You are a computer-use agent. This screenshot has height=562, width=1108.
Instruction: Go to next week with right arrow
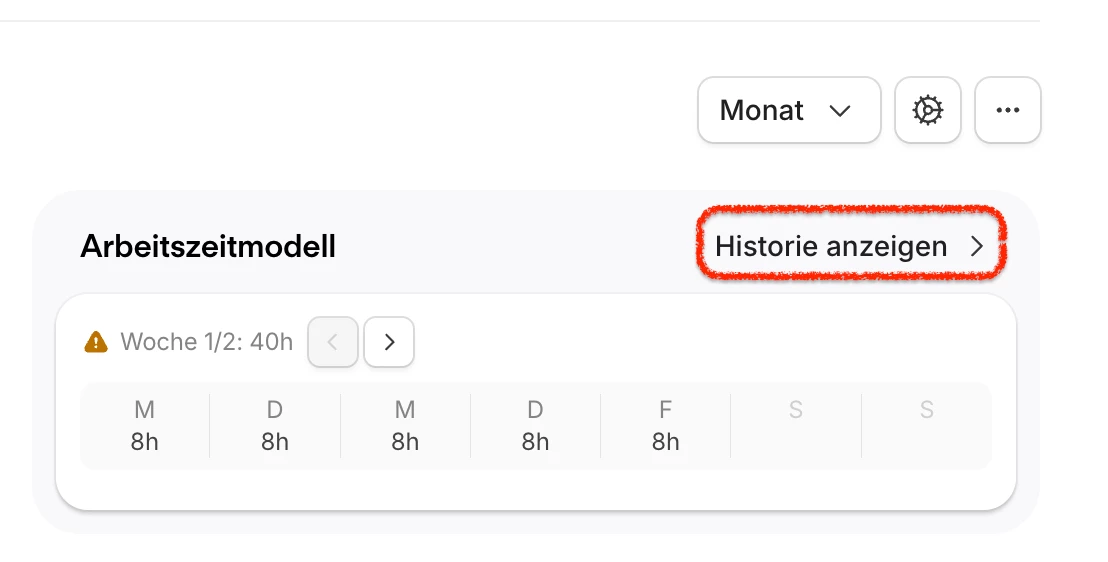(389, 342)
